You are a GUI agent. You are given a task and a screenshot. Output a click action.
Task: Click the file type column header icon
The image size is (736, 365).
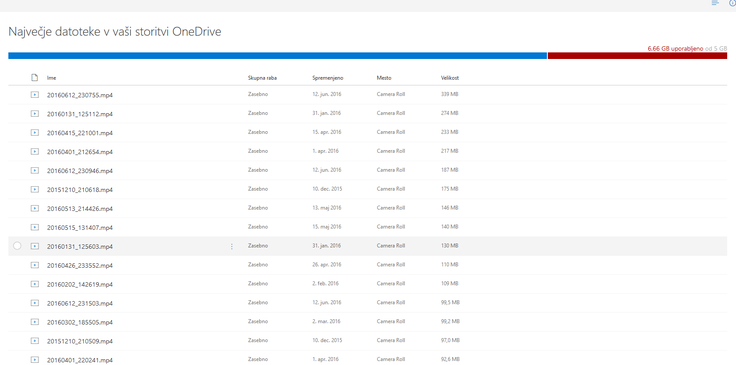(34, 78)
